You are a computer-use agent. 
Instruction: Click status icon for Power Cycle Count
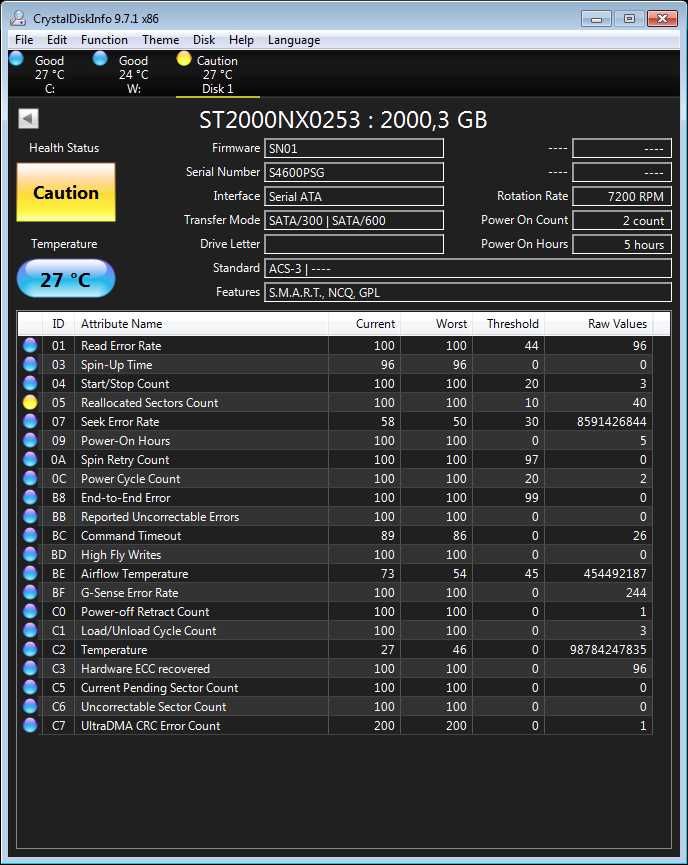[x=30, y=479]
